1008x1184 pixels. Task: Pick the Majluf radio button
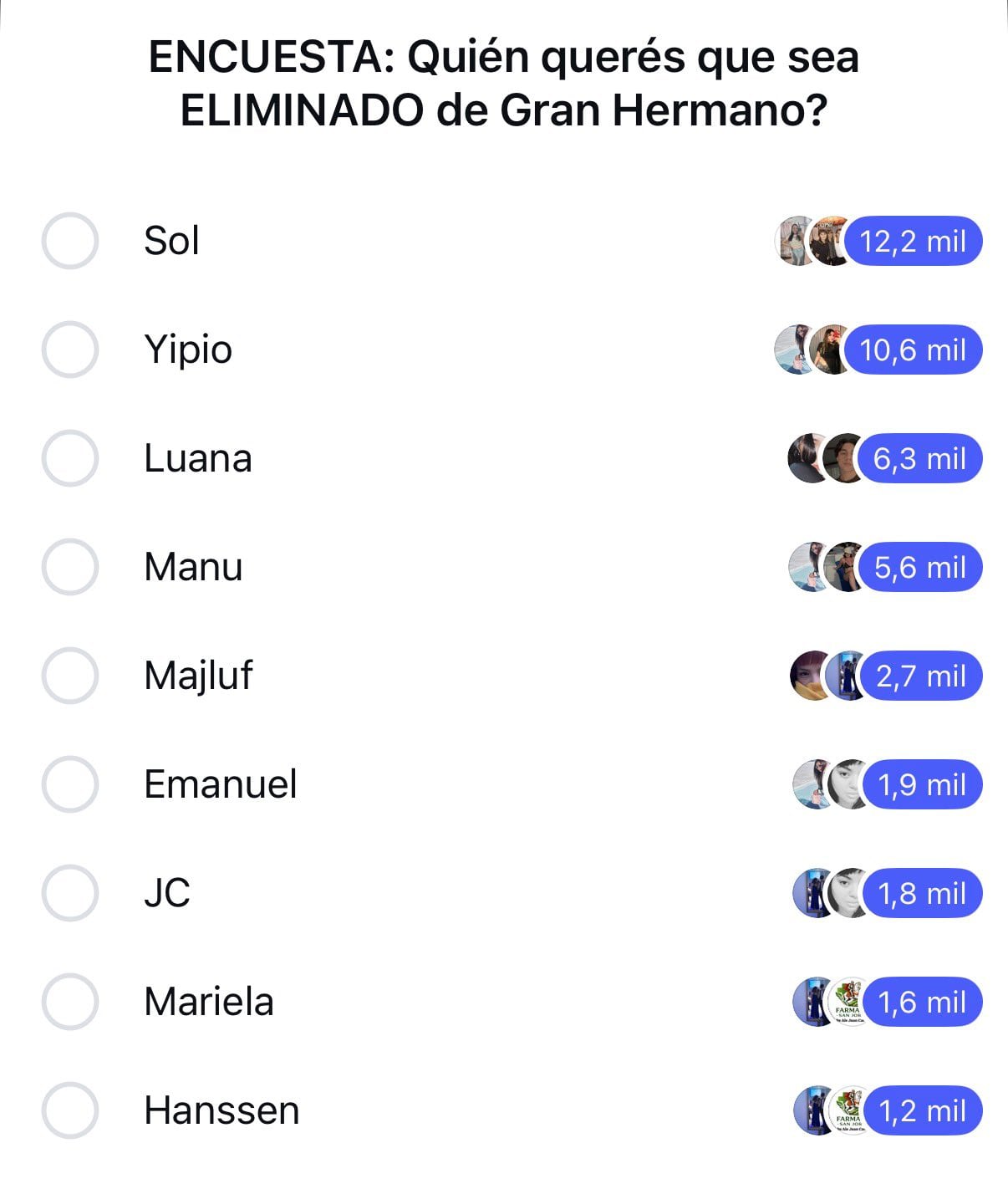70,676
